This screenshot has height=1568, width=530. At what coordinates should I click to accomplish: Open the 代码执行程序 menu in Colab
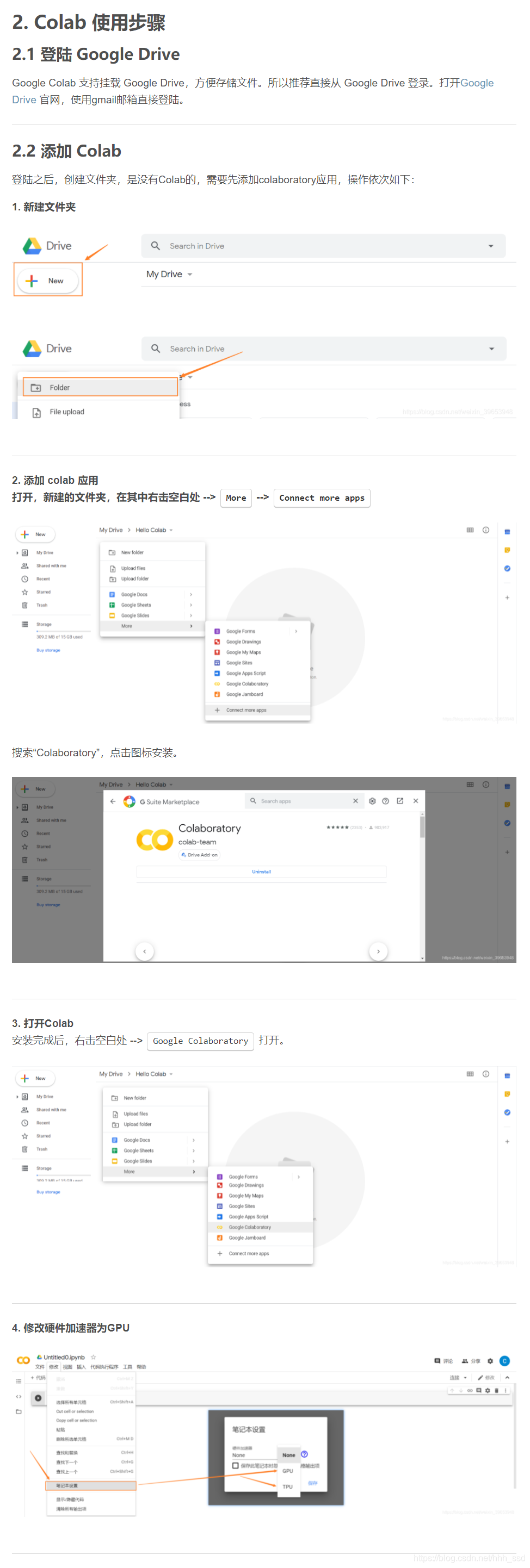[104, 1366]
